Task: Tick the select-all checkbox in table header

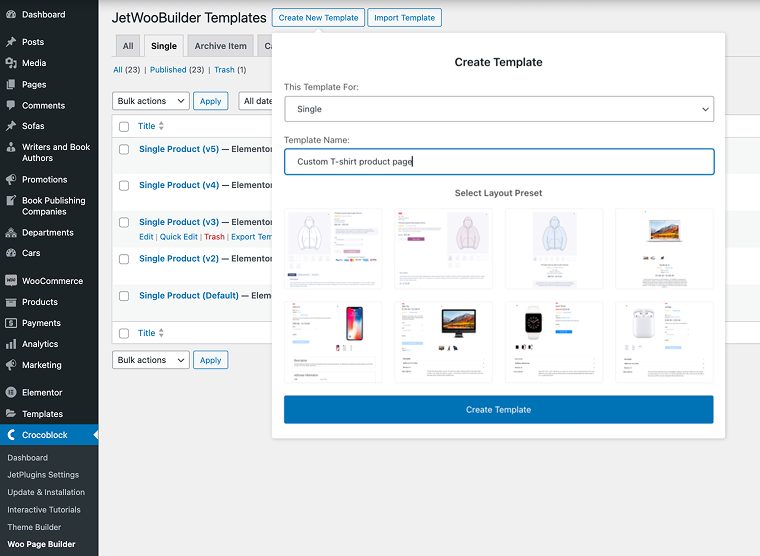Action: tap(124, 127)
